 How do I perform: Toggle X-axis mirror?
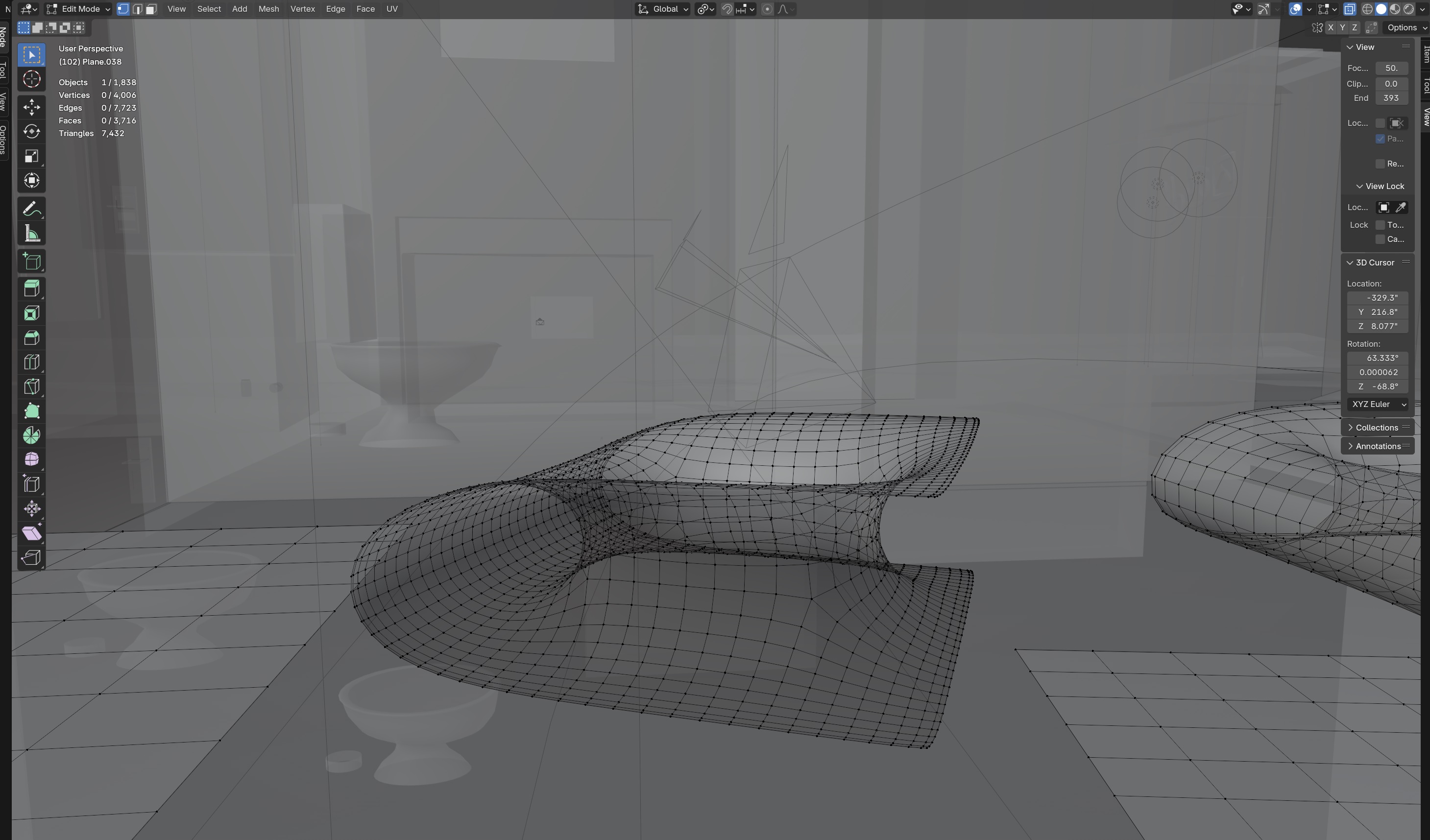pos(1330,27)
